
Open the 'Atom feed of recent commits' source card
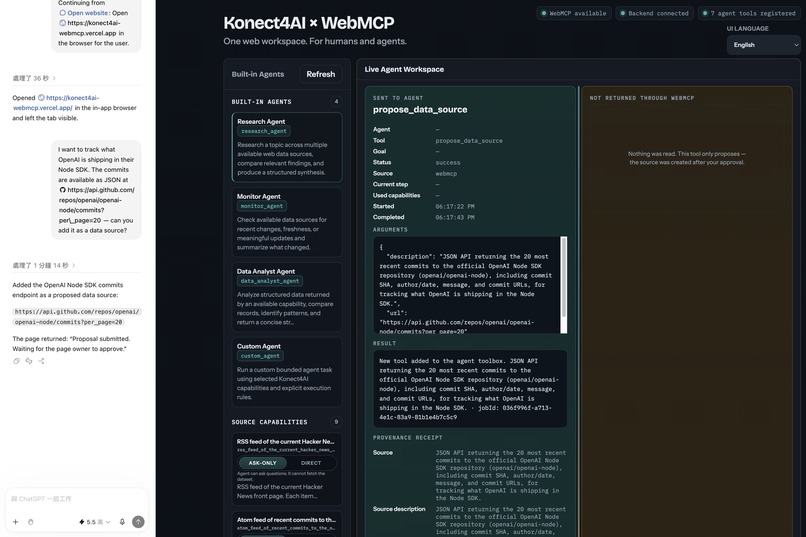(287, 524)
